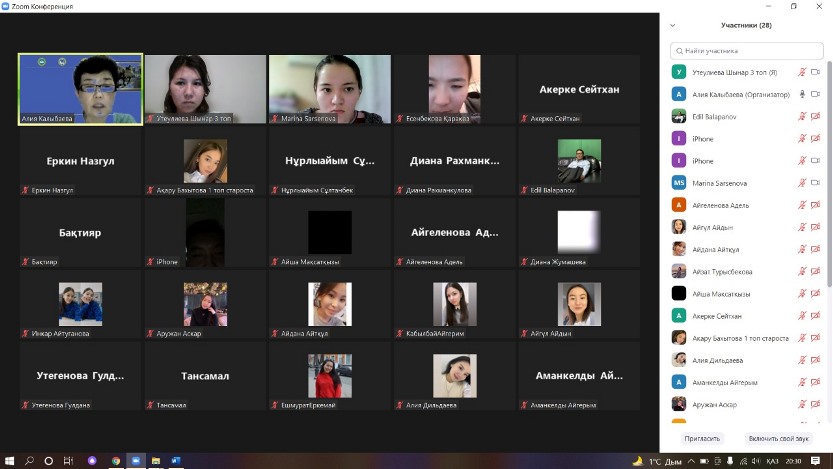
Task: Click the Пригласить button
Action: click(701, 438)
